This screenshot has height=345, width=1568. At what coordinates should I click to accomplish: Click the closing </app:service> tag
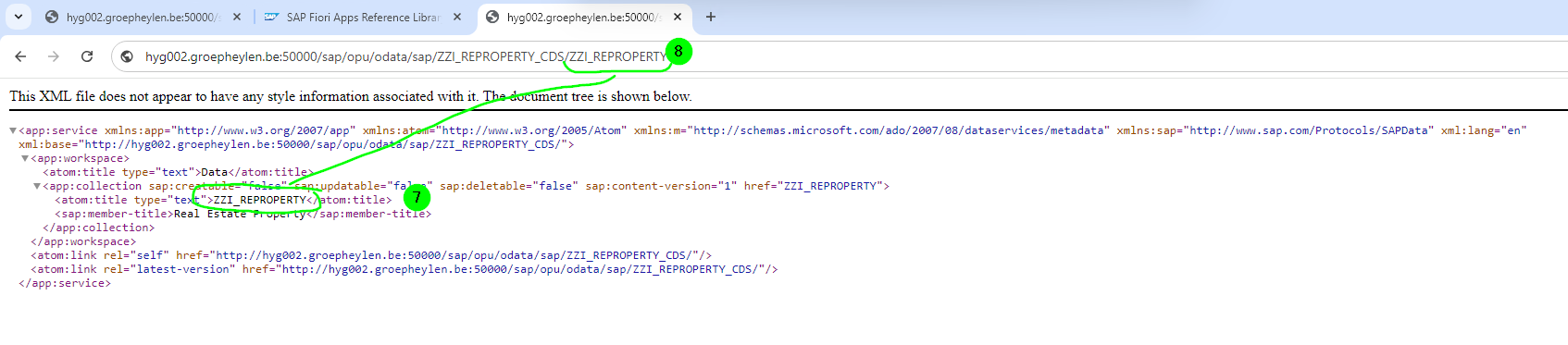click(65, 283)
